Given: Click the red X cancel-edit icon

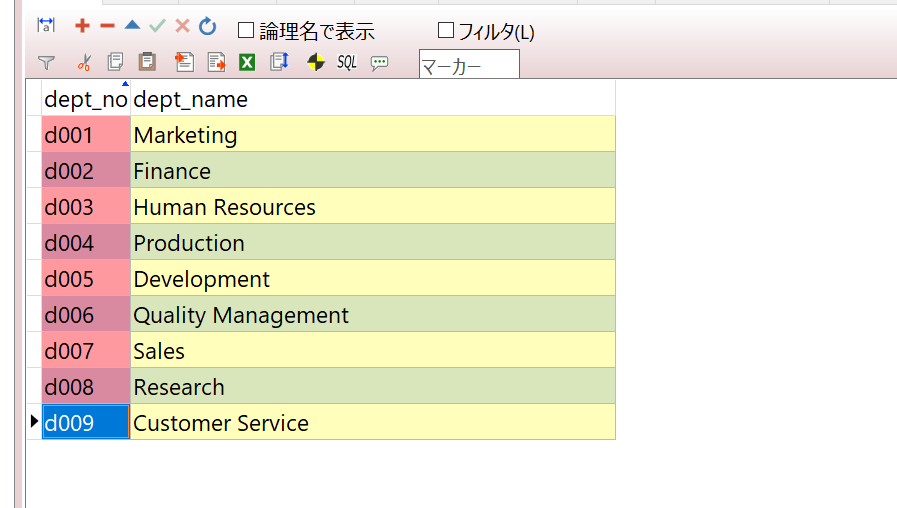Looking at the screenshot, I should (182, 26).
